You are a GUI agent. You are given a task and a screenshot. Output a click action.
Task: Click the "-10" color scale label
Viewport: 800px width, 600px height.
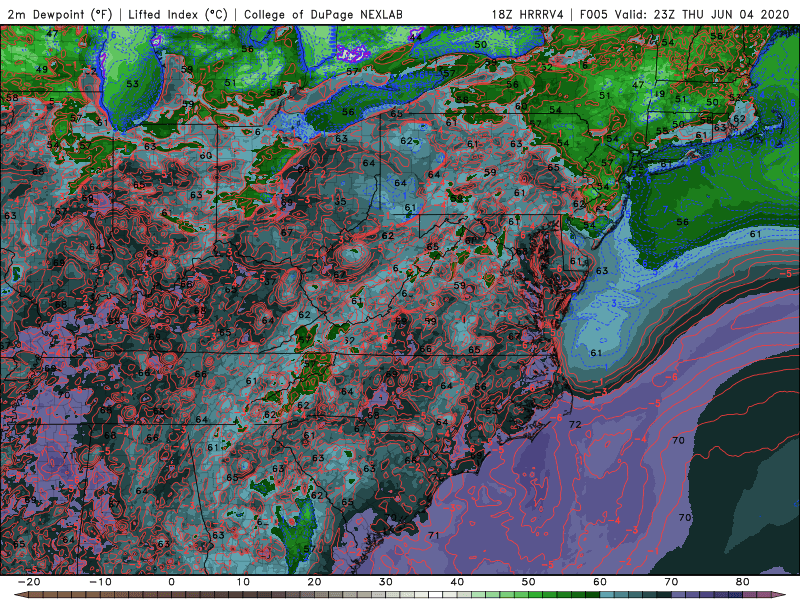coord(100,582)
